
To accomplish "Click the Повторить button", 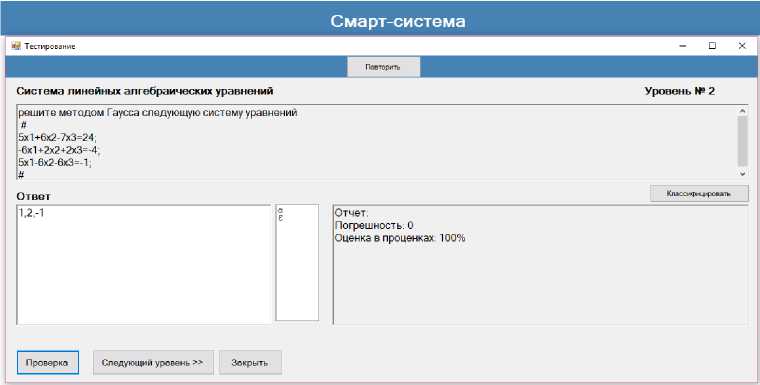I will 383,67.
